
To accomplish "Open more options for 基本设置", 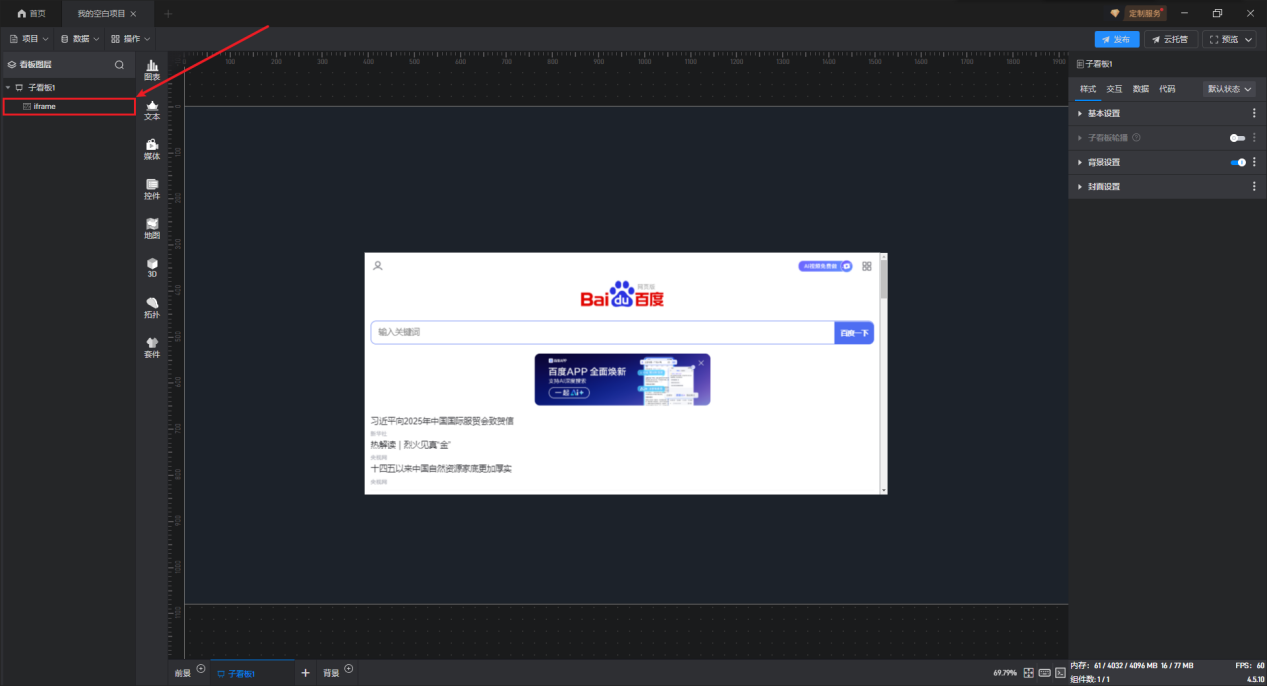I will point(1254,113).
